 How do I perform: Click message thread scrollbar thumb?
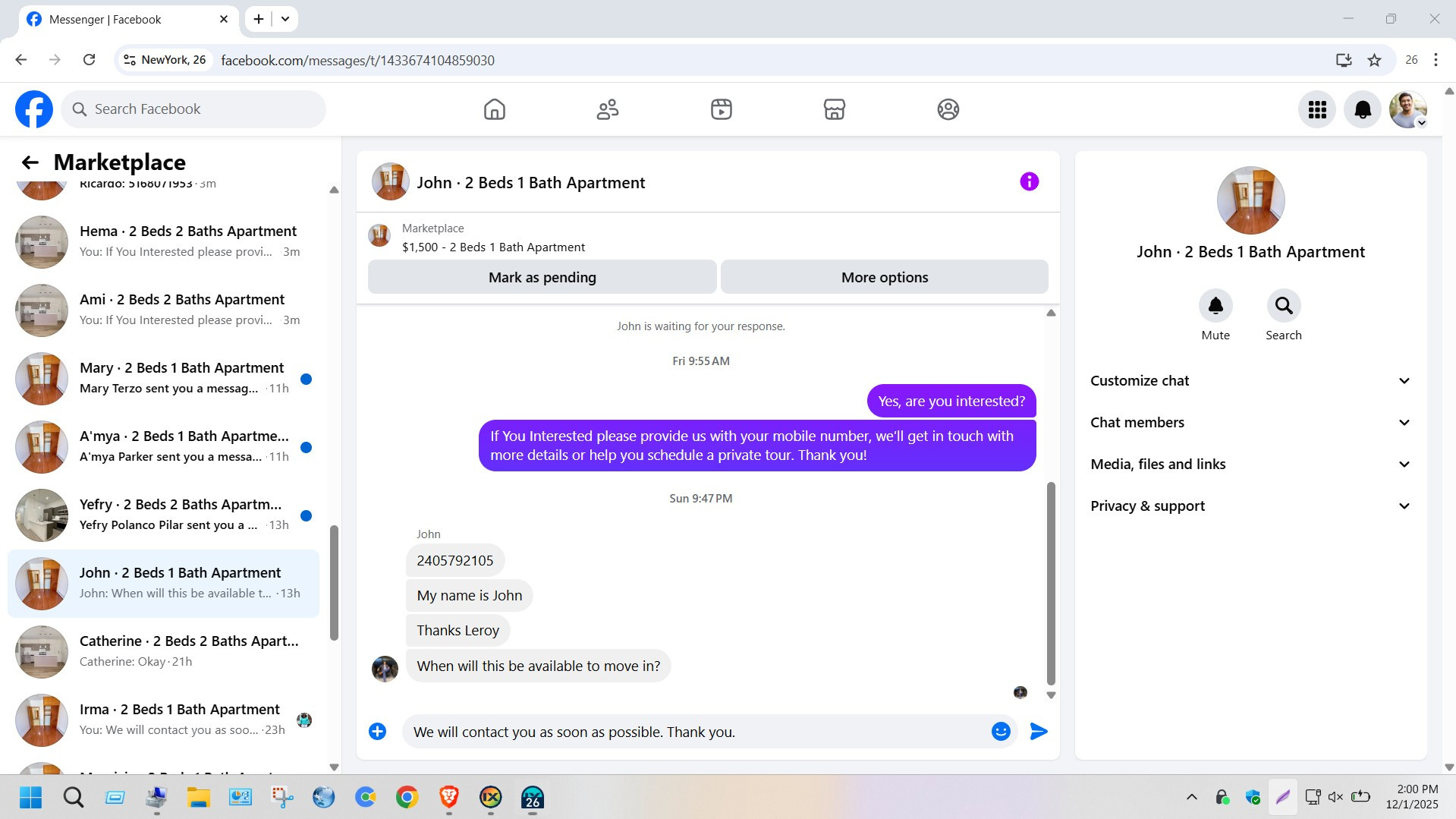(x=1051, y=583)
